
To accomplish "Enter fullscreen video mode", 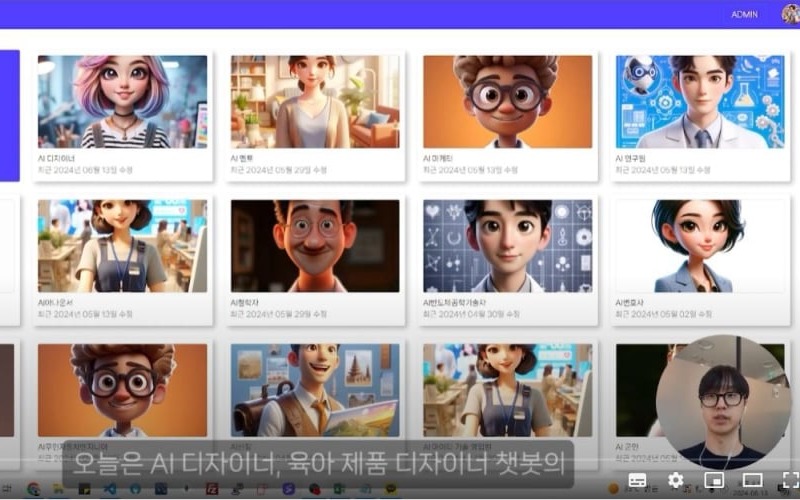I will tap(788, 480).
